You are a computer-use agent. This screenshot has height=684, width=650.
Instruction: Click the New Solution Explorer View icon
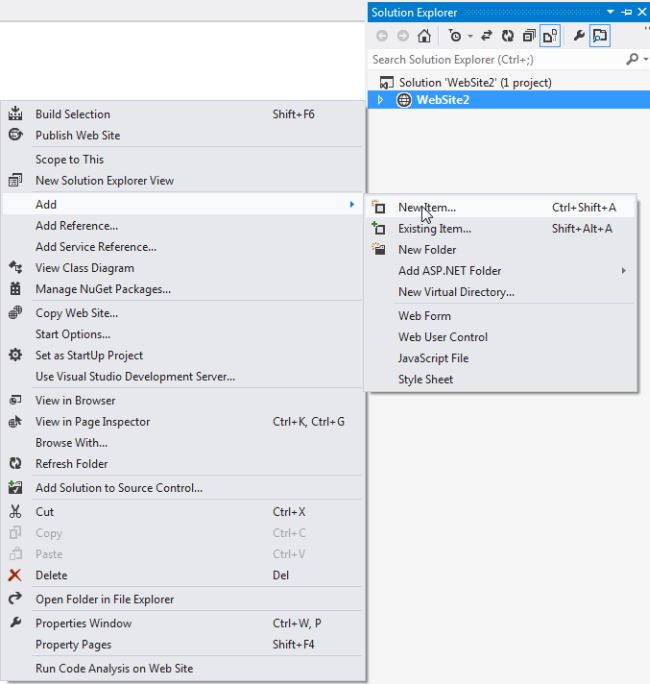pyautogui.click(x=15, y=180)
